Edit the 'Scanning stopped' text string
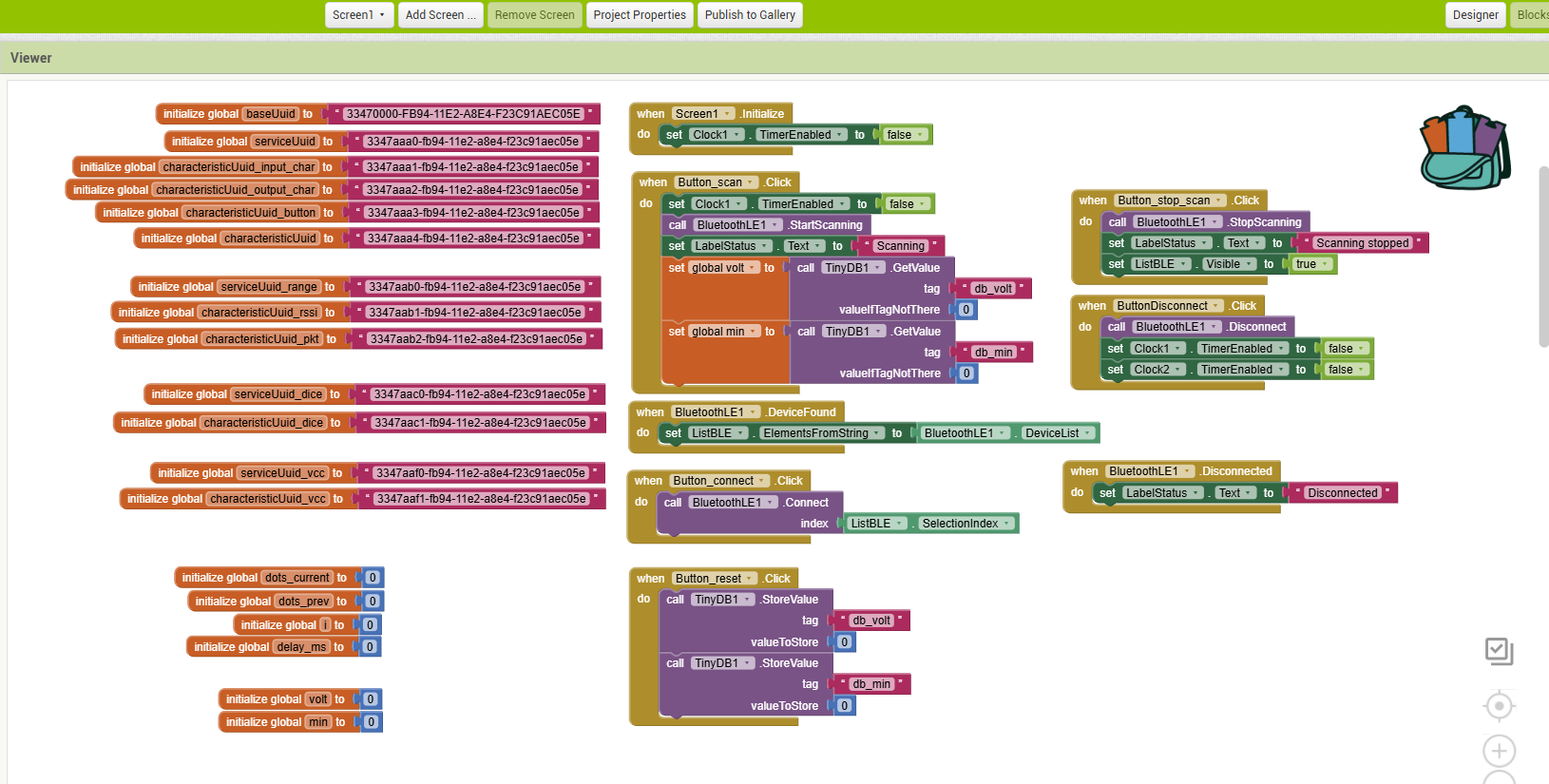1549x784 pixels. (x=1363, y=243)
